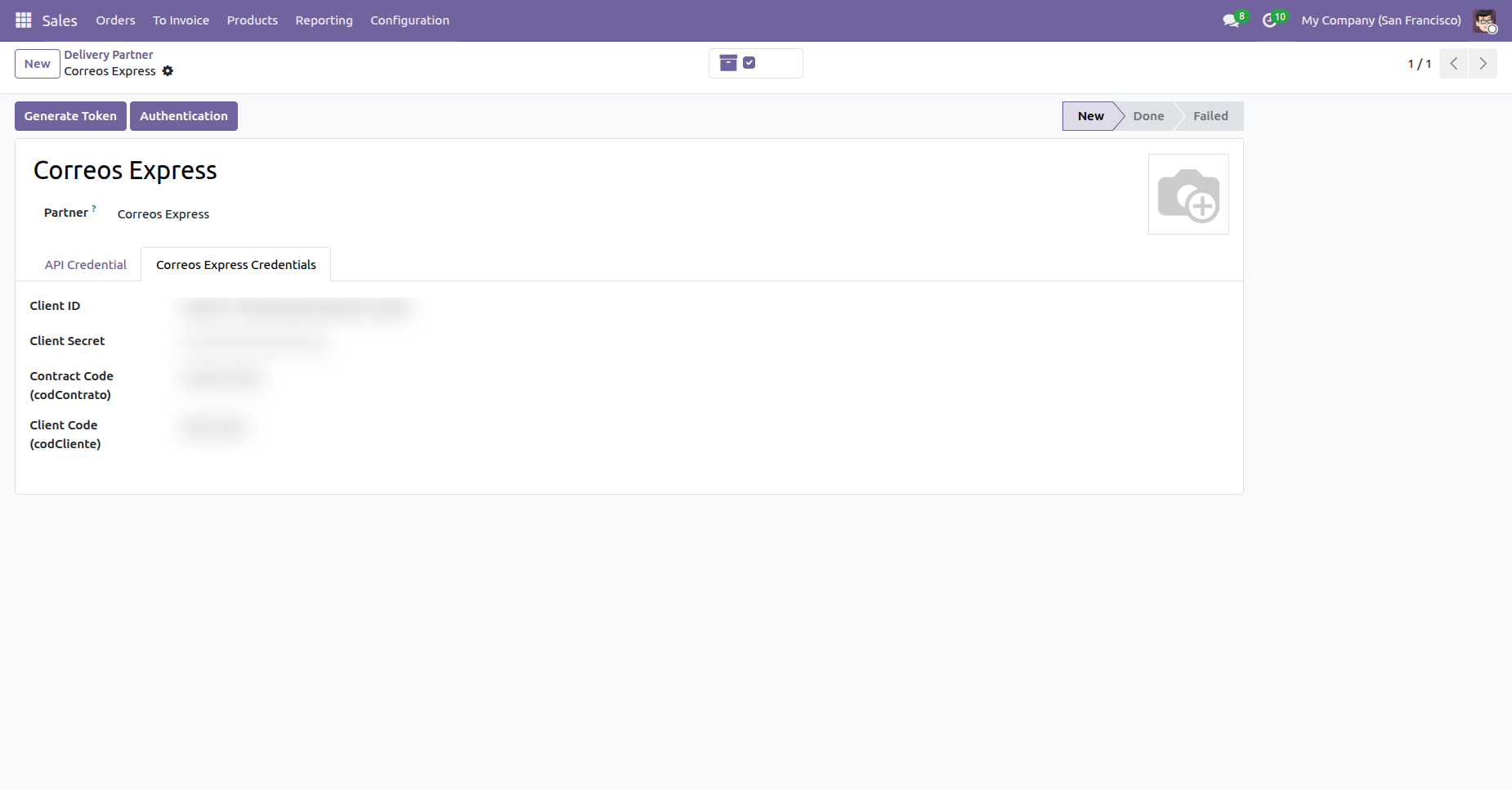Go to the next record arrow

point(1483,64)
